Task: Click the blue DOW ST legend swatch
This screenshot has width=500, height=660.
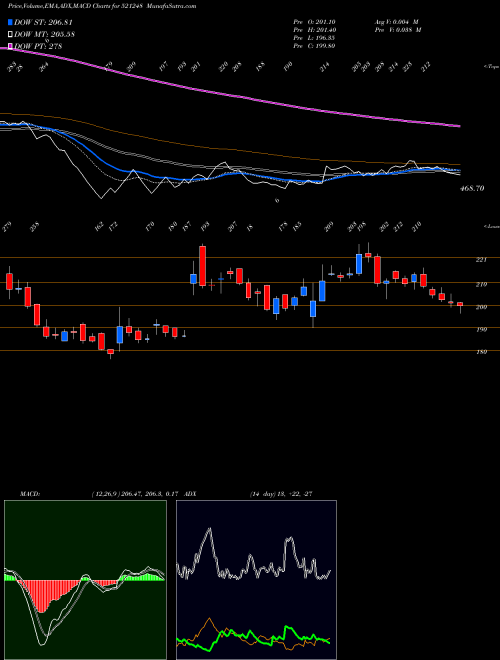Action: click(10, 22)
